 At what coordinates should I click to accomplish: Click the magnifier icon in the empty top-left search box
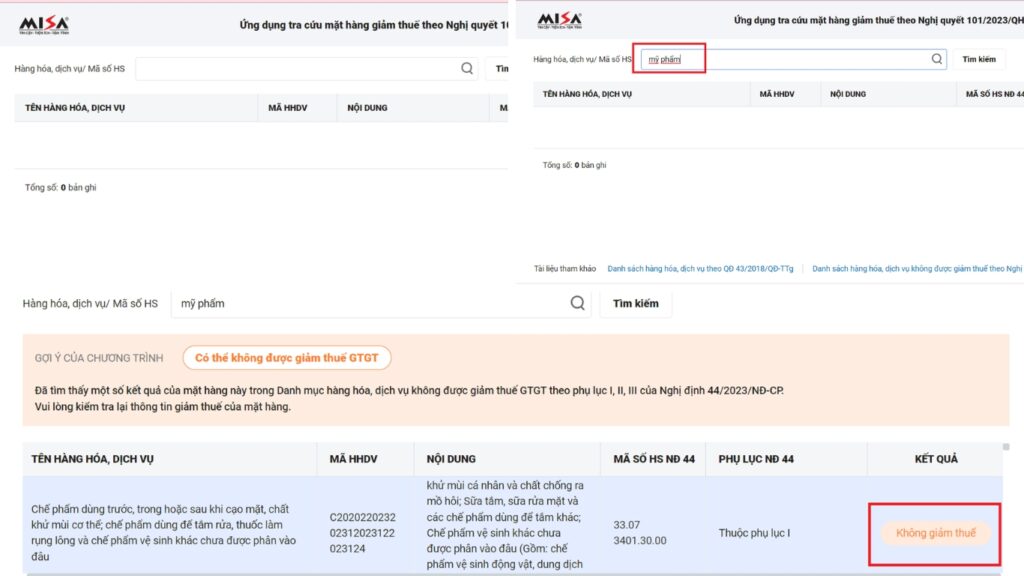tap(467, 68)
